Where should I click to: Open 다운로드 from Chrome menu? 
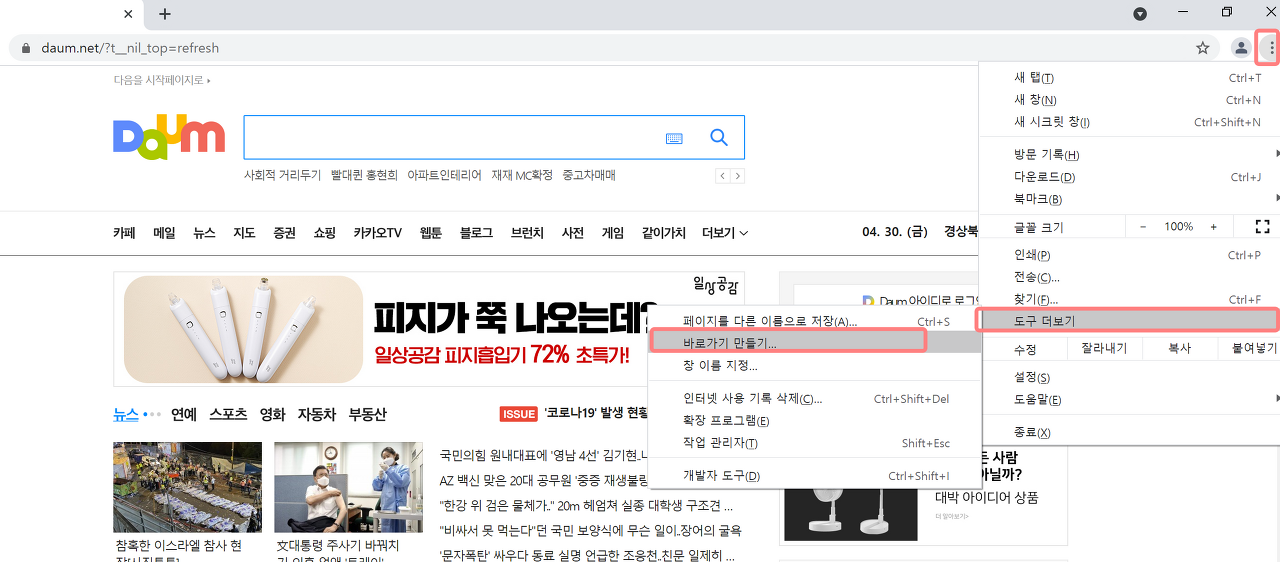click(1129, 177)
